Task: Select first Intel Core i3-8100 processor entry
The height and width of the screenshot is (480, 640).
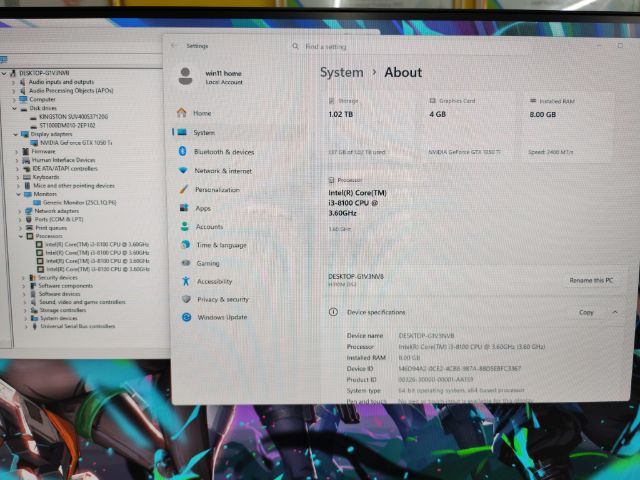Action: pyautogui.click(x=97, y=244)
